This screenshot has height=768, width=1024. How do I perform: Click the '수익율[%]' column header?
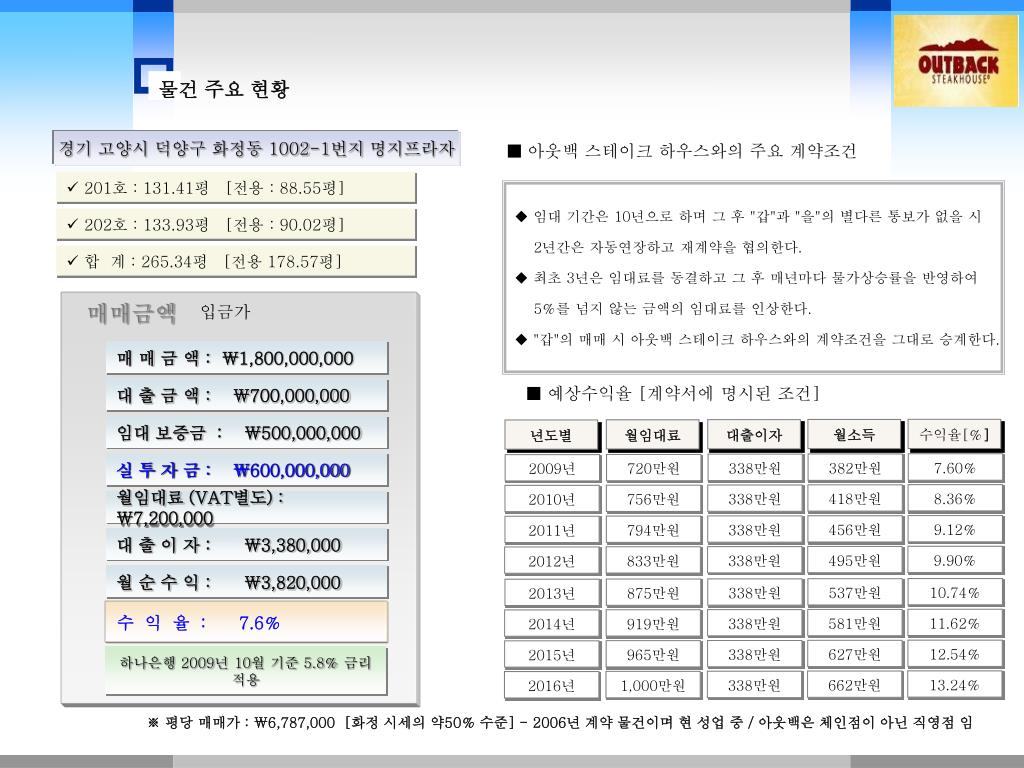click(955, 435)
